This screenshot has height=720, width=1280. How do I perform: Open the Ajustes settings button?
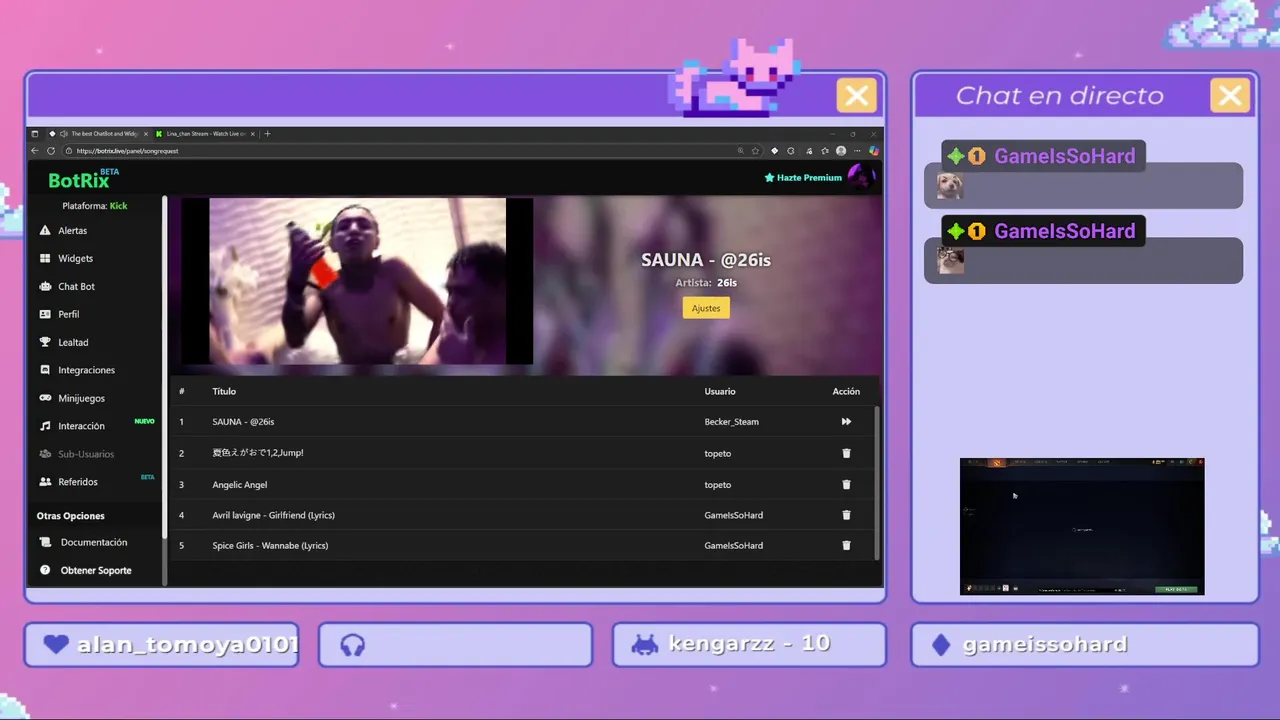[706, 308]
